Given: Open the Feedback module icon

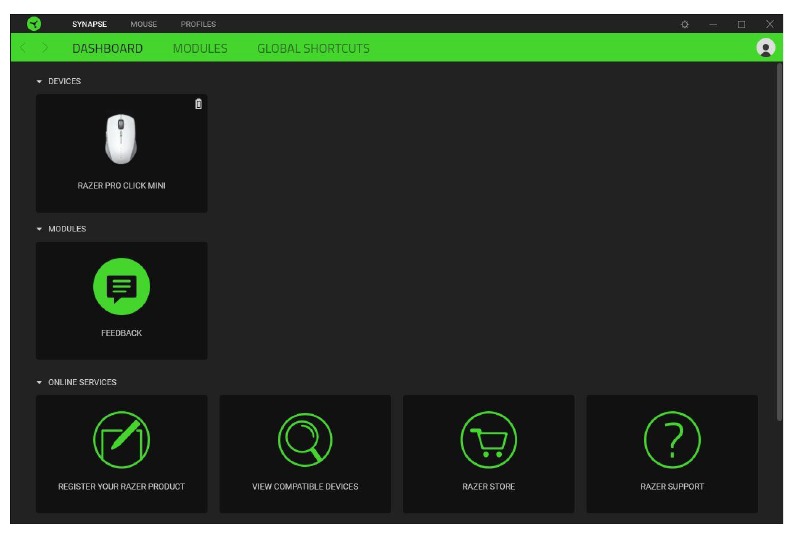Looking at the screenshot, I should pos(121,286).
